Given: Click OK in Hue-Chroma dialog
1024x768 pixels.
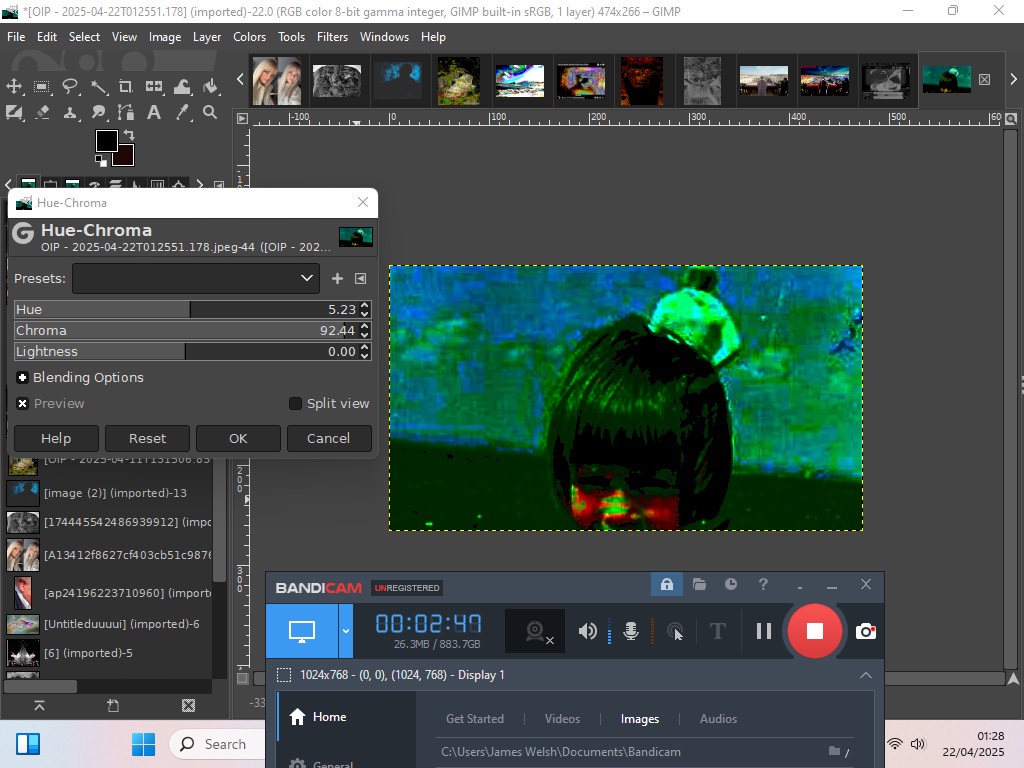Looking at the screenshot, I should tap(238, 438).
